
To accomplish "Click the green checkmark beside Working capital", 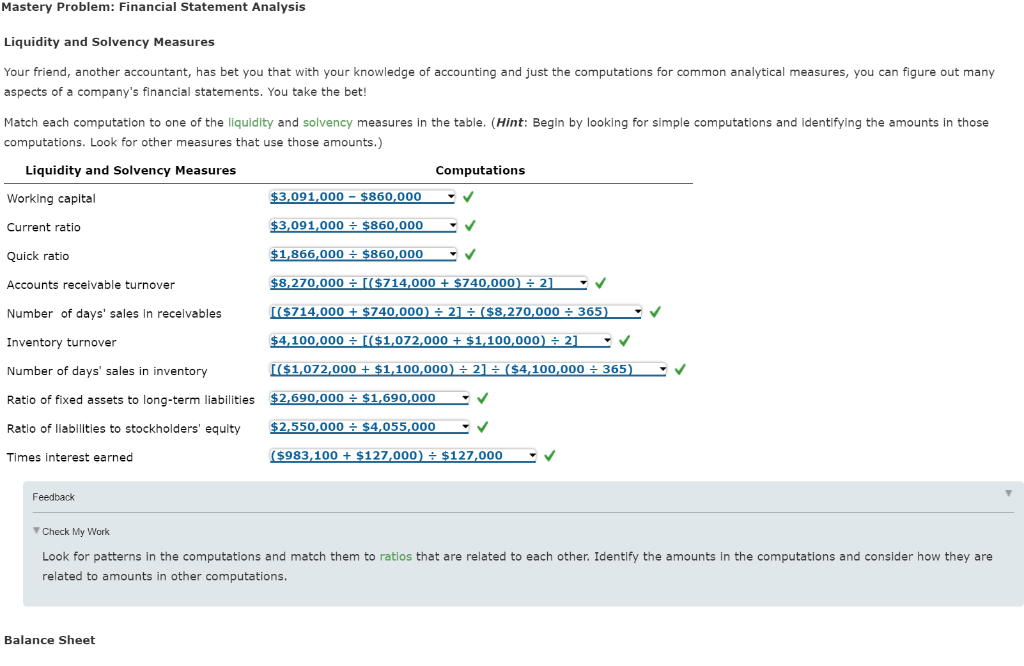I will 468,196.
